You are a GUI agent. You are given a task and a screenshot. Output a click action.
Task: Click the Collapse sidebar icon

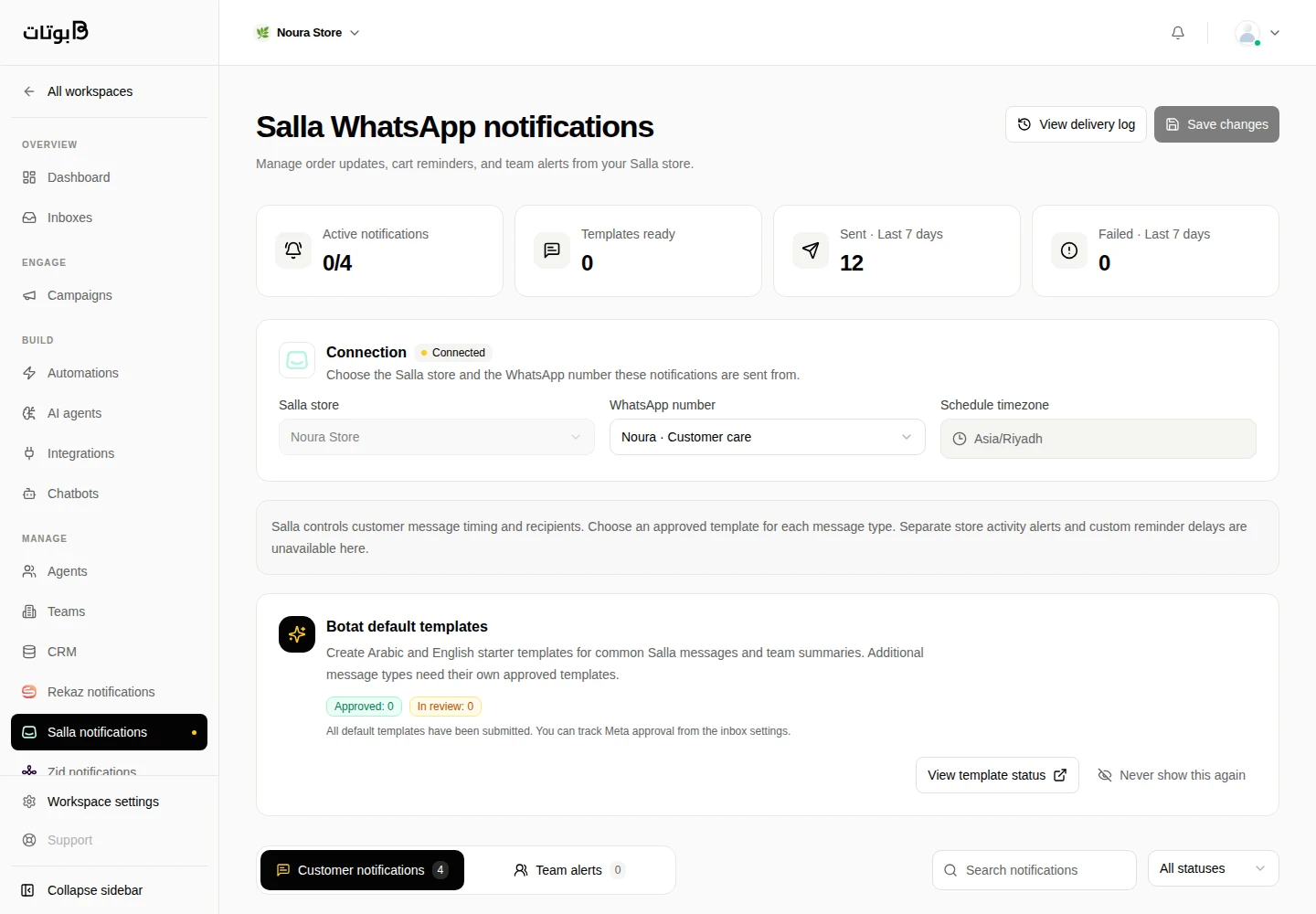tap(28, 890)
